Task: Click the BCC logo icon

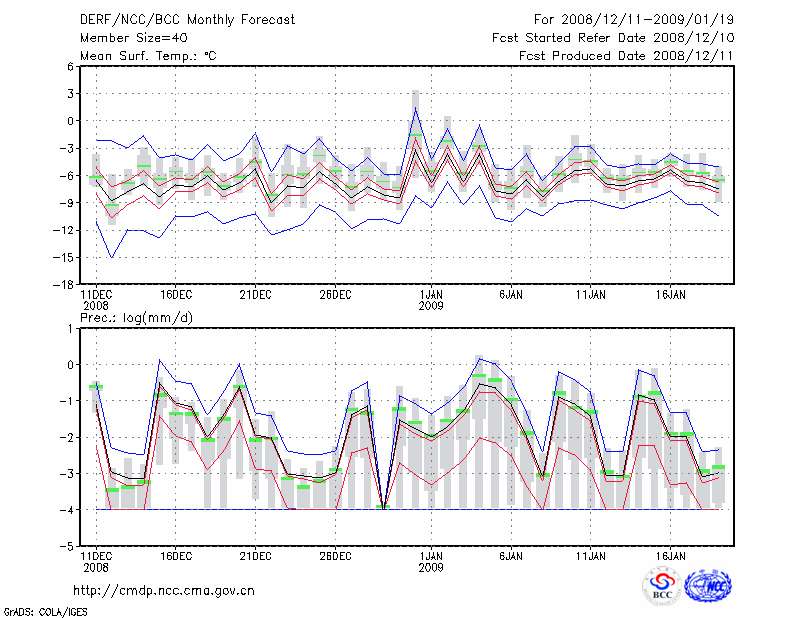Action: (661, 586)
